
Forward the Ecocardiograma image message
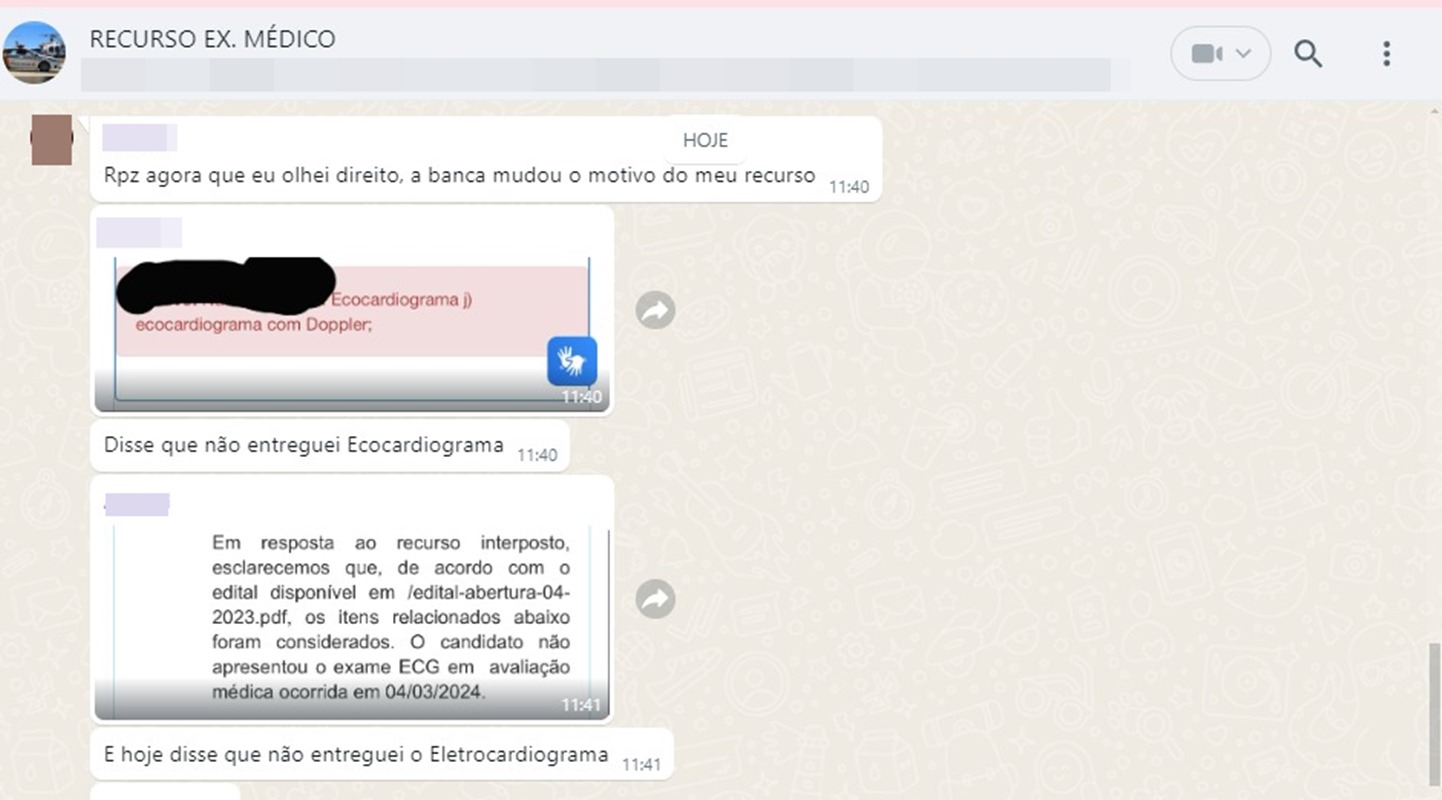tap(655, 310)
